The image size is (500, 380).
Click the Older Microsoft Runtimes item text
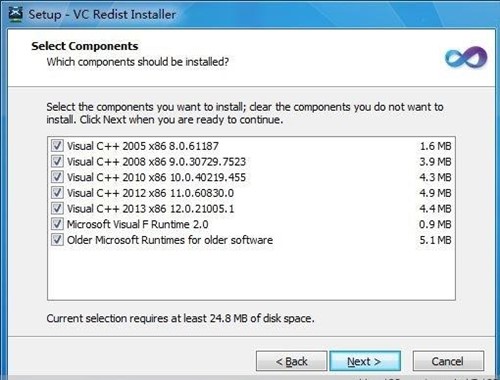[x=170, y=240]
